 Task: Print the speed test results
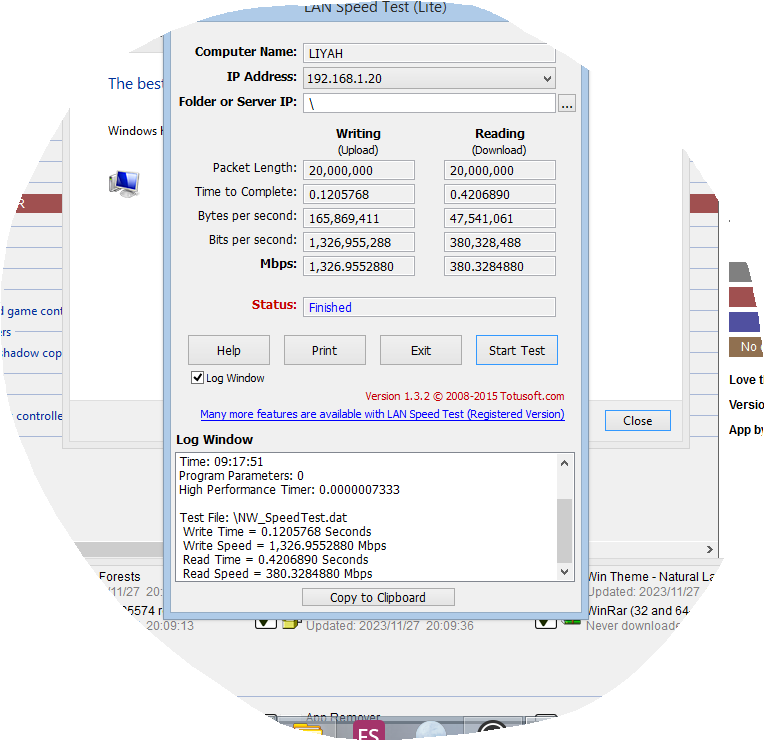pos(324,350)
